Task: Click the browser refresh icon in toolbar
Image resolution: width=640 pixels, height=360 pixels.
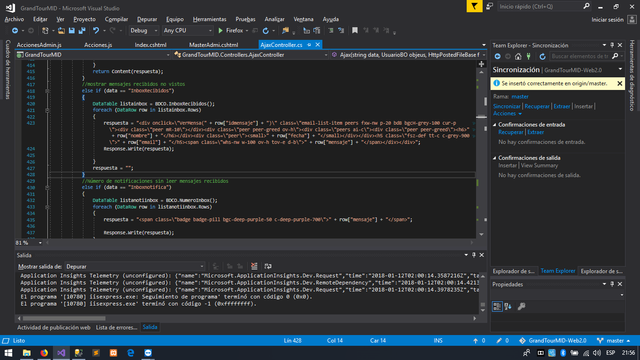Action: (266, 31)
